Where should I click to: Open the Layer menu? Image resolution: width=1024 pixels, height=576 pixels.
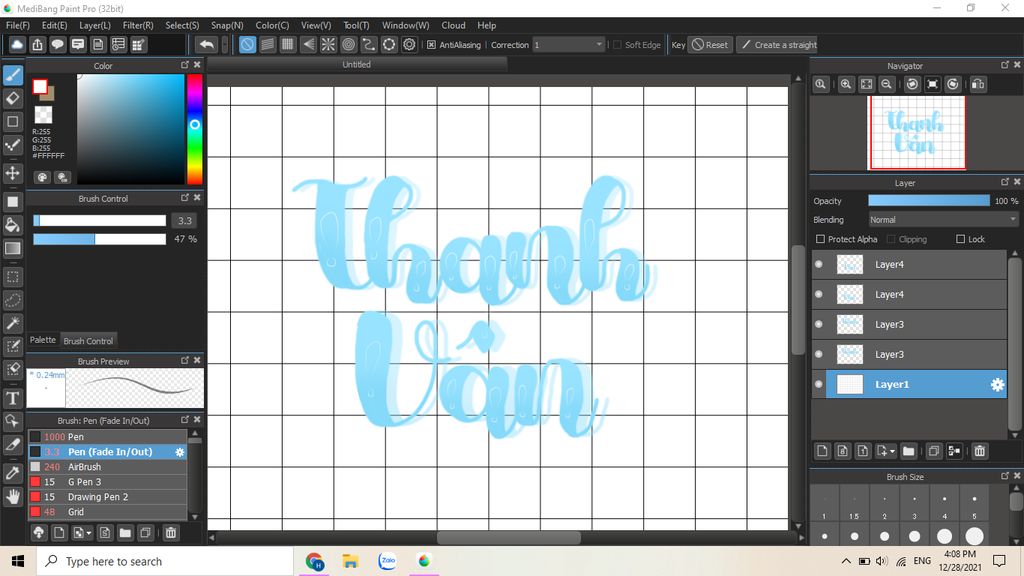coord(95,25)
